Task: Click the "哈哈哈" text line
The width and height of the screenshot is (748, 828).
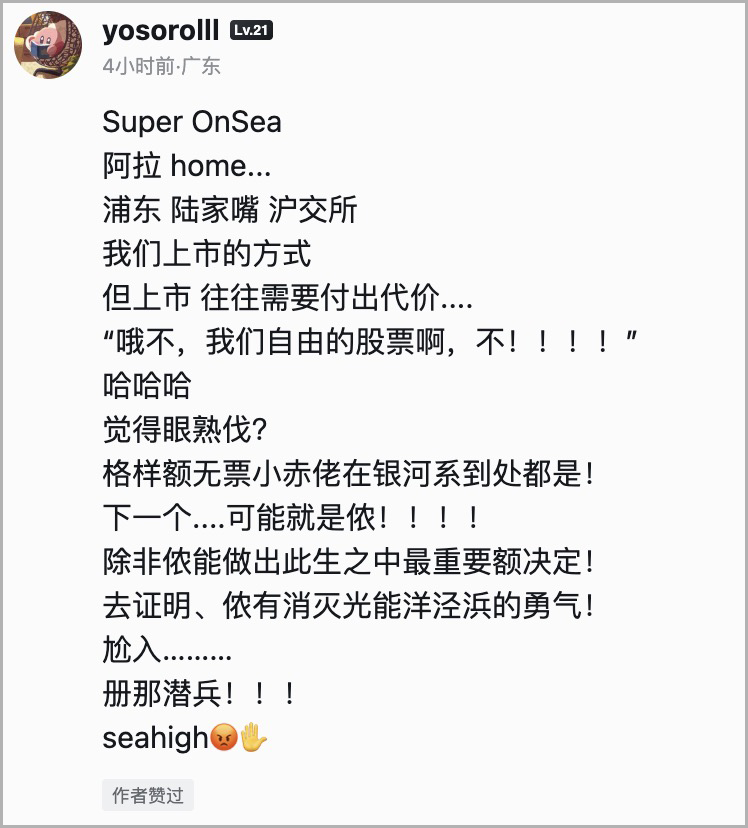Action: pos(147,386)
